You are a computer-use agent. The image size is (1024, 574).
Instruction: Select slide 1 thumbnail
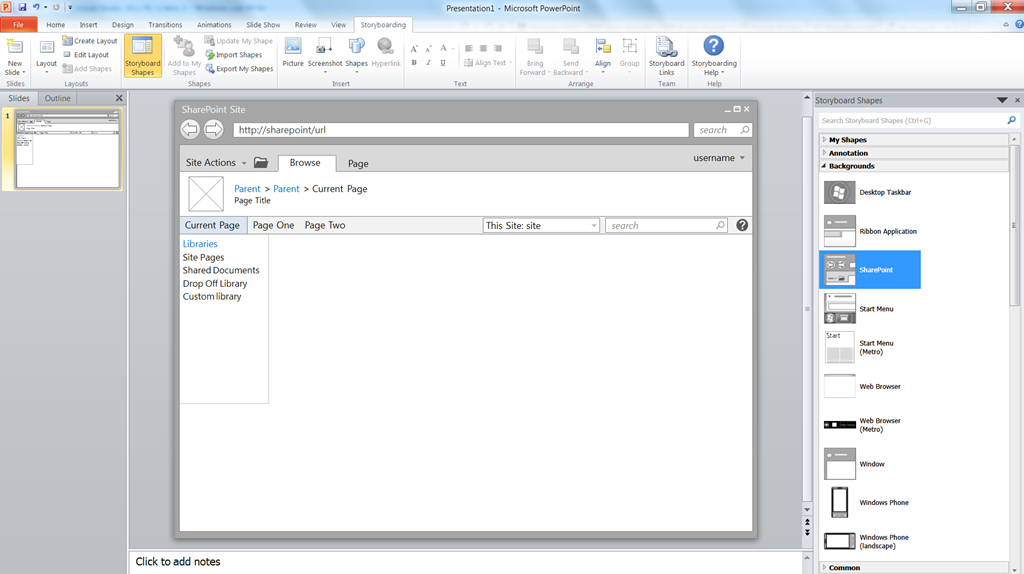(x=68, y=149)
